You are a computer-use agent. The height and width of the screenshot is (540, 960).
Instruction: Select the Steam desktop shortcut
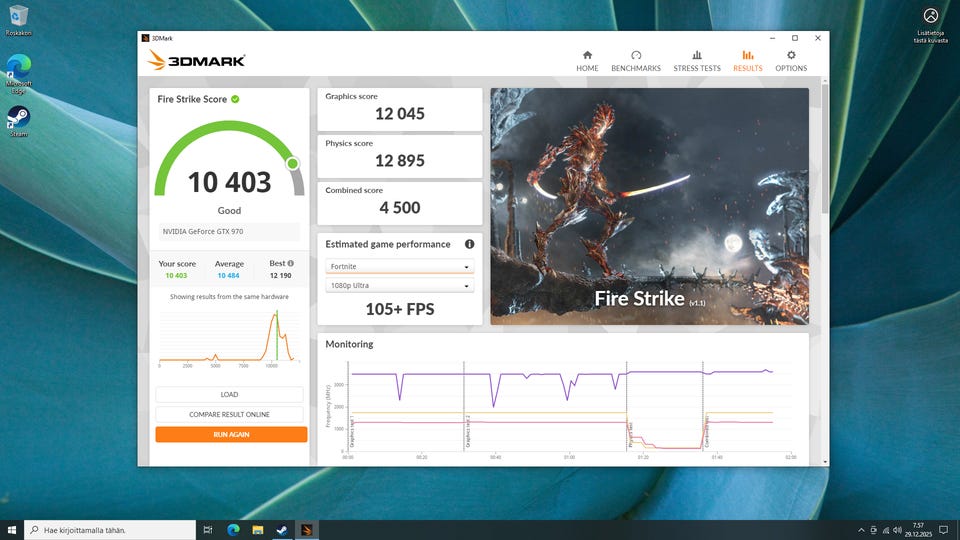coord(18,121)
